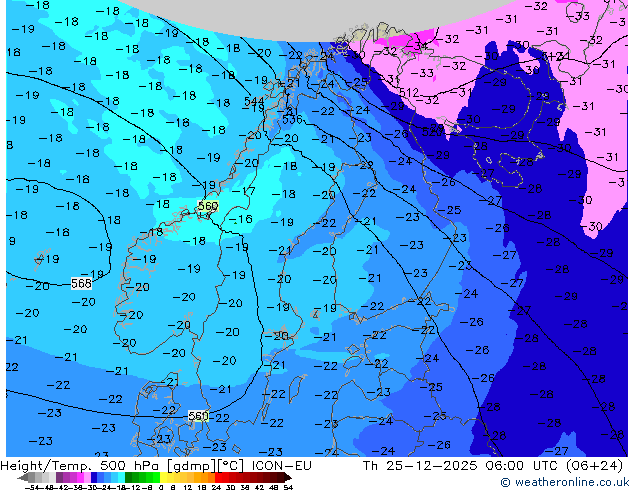
Task: Click the '(06+24)' forecast offset text
Action: [594, 466]
